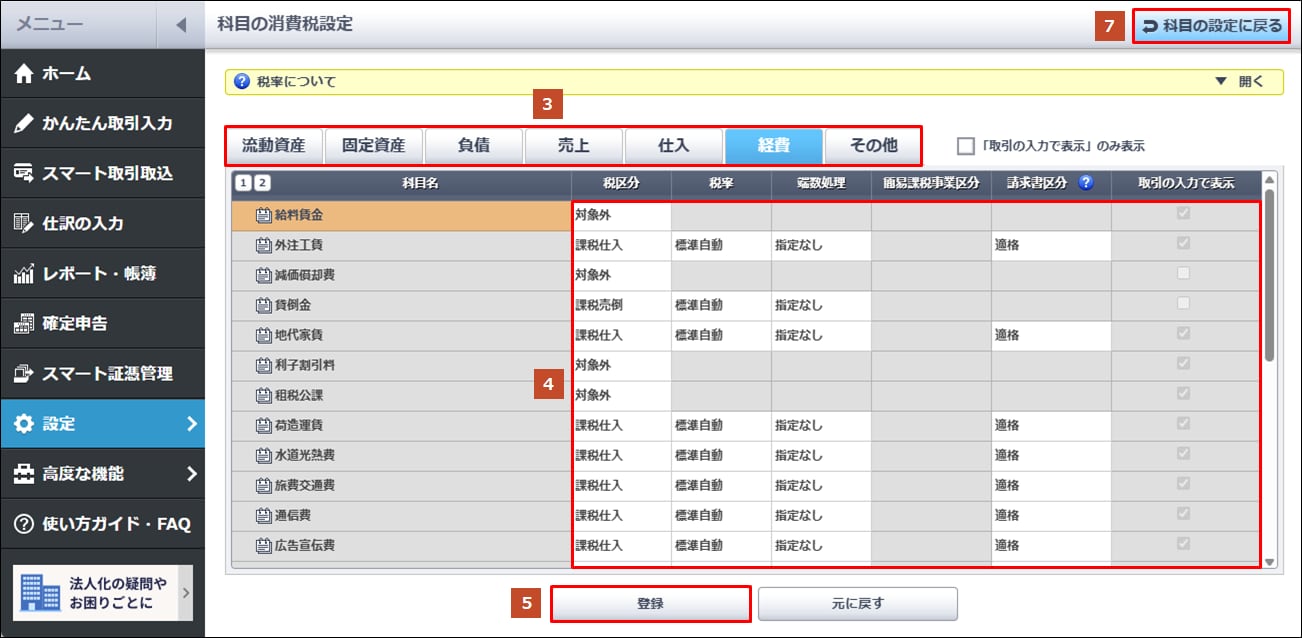Collapse the メニュー sidebar with arrow
The width and height of the screenshot is (1302, 638).
(181, 24)
